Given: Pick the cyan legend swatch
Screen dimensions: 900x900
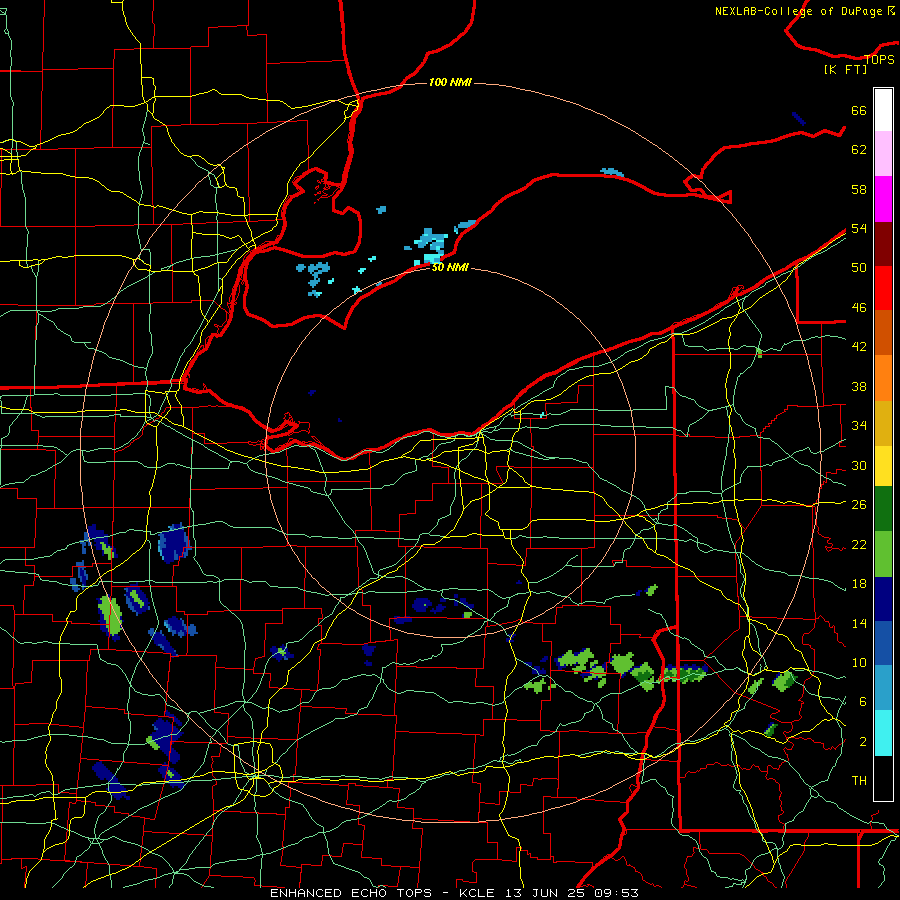Looking at the screenshot, I should pyautogui.click(x=883, y=733).
